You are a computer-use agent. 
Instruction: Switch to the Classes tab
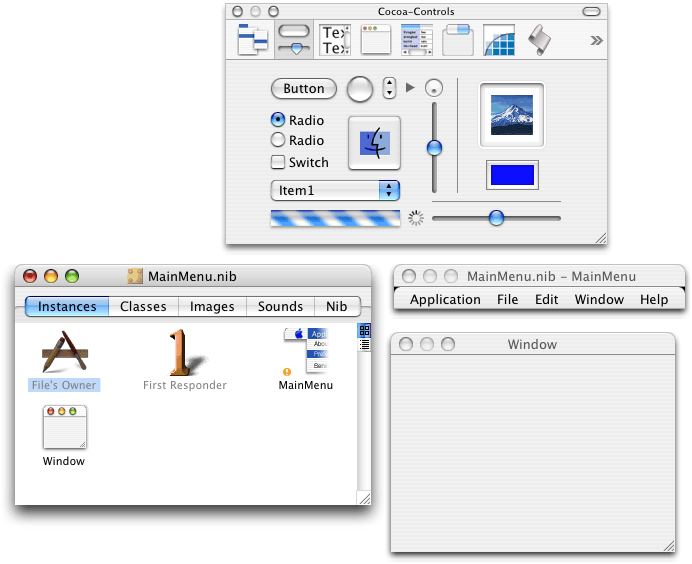coord(143,306)
